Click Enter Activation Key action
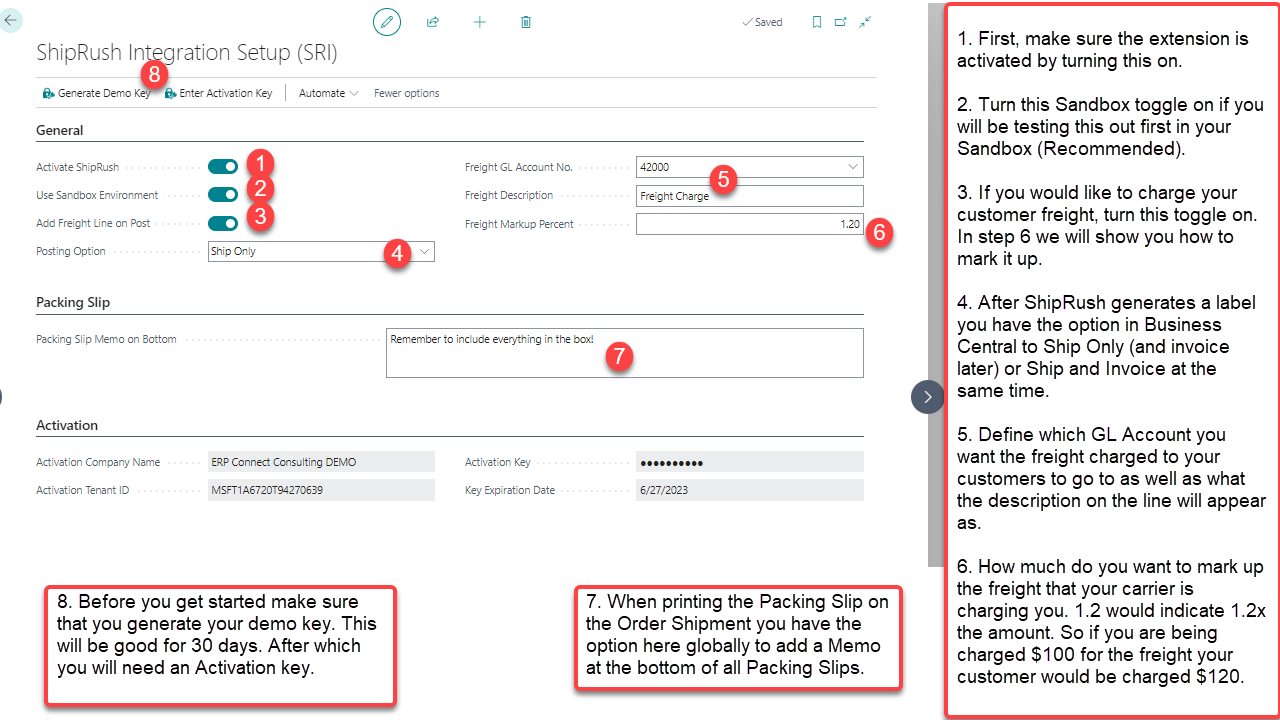The height and width of the screenshot is (720, 1280). [218, 93]
